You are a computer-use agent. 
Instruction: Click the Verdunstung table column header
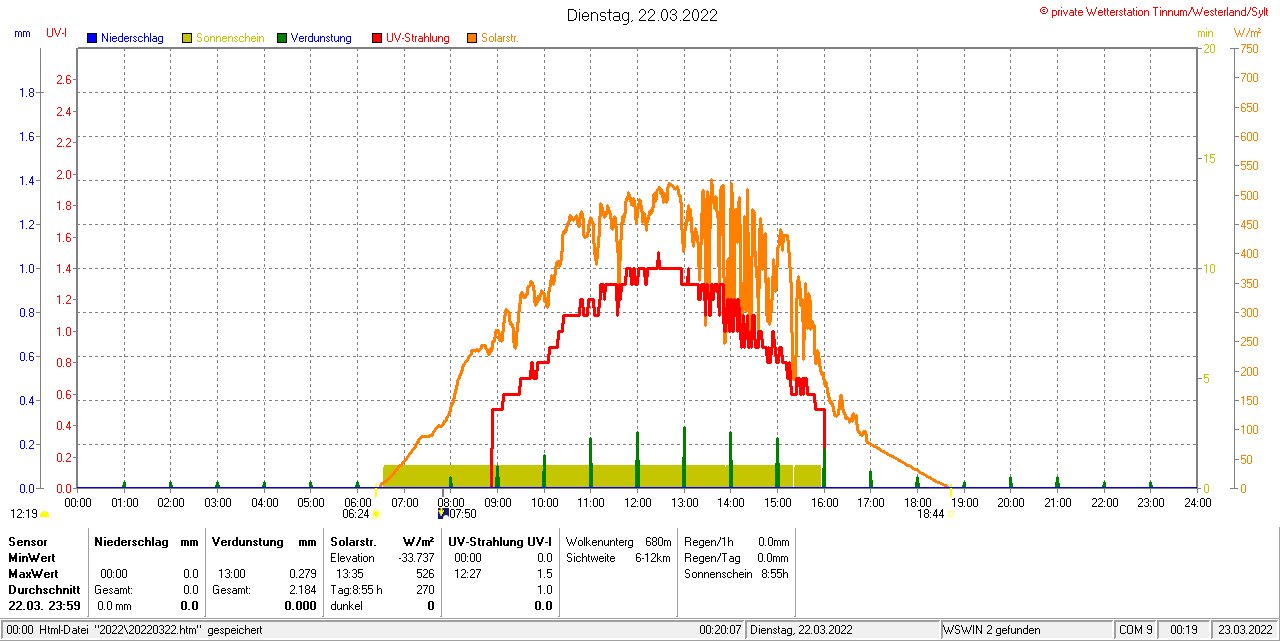click(x=248, y=541)
